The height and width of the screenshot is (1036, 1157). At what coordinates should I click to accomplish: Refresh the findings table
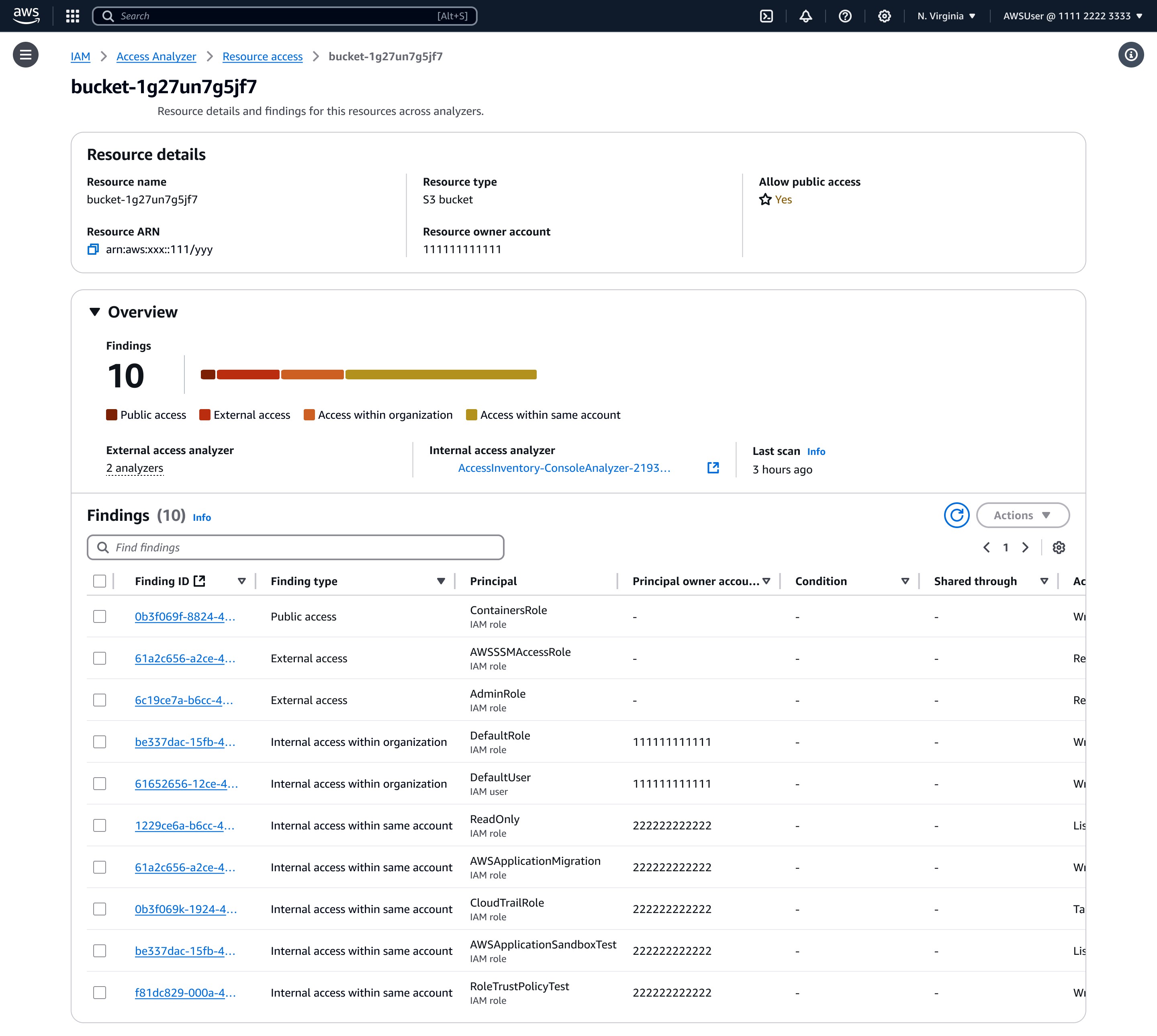pyautogui.click(x=956, y=515)
